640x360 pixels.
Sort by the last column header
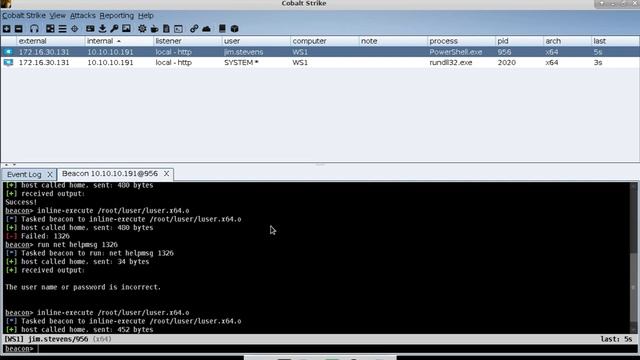tap(615, 41)
